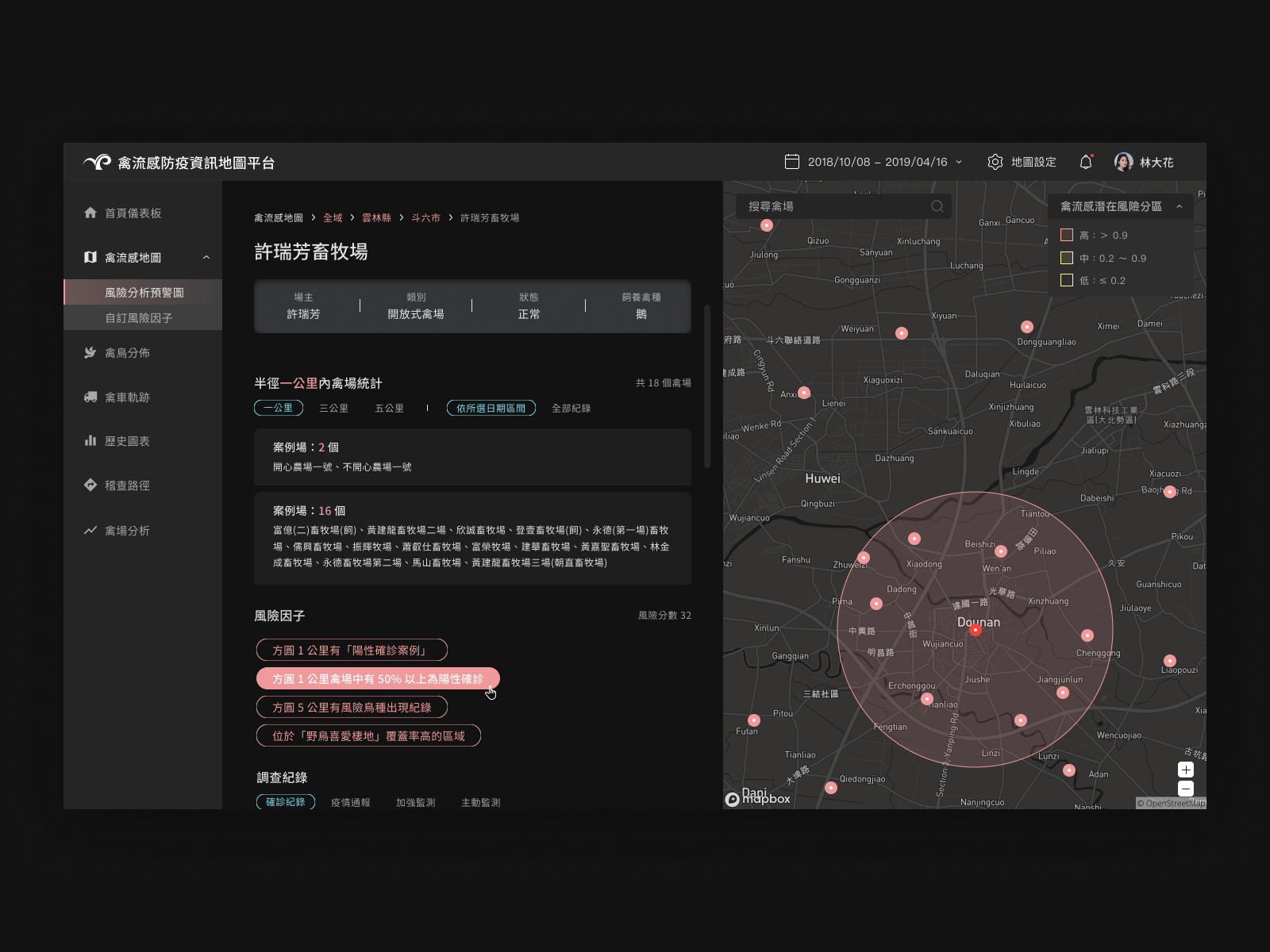The image size is (1270, 952).
Task: Select 自訂風險因子 submenu item
Action: (x=143, y=317)
